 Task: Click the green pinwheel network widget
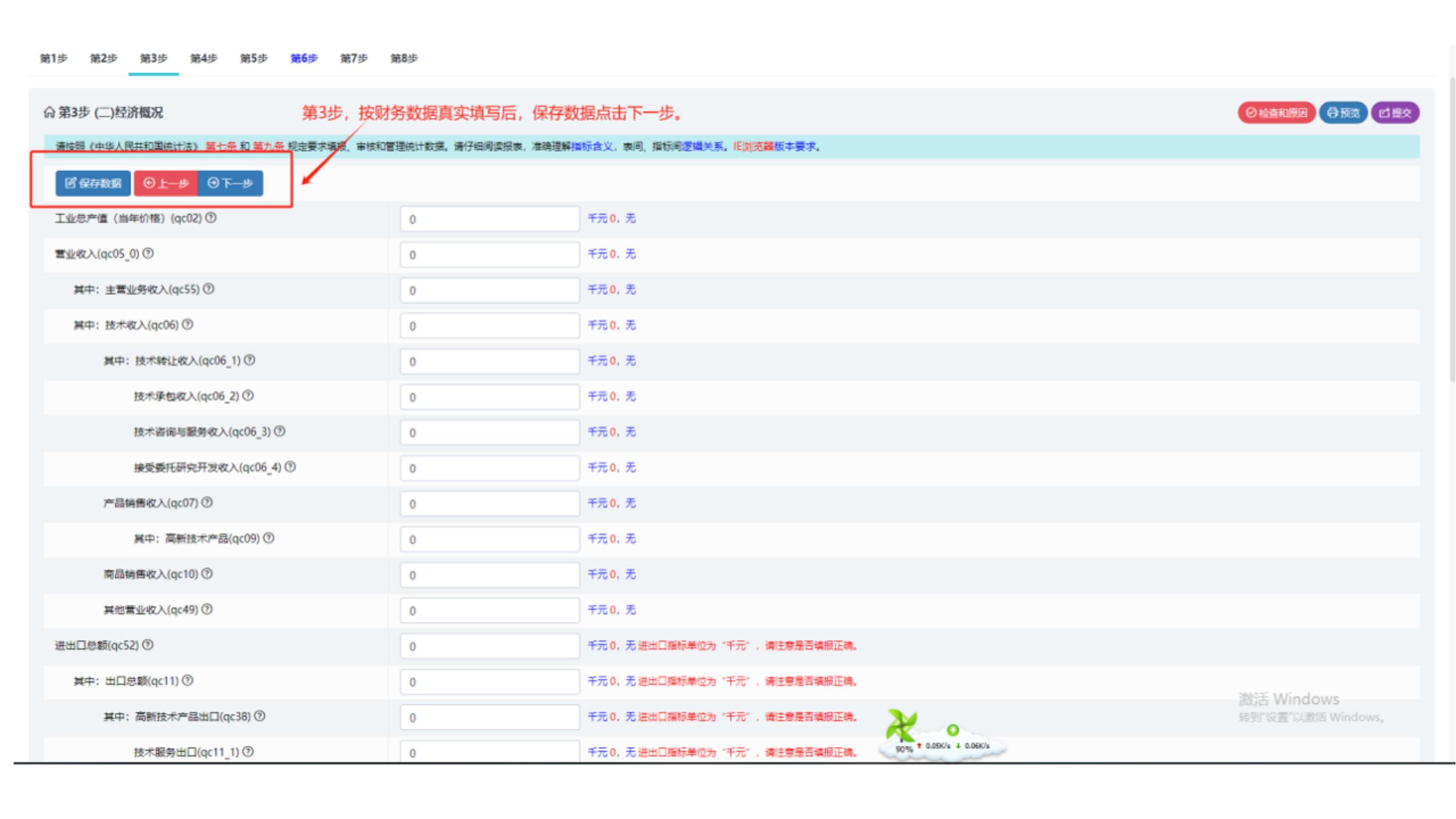[901, 726]
